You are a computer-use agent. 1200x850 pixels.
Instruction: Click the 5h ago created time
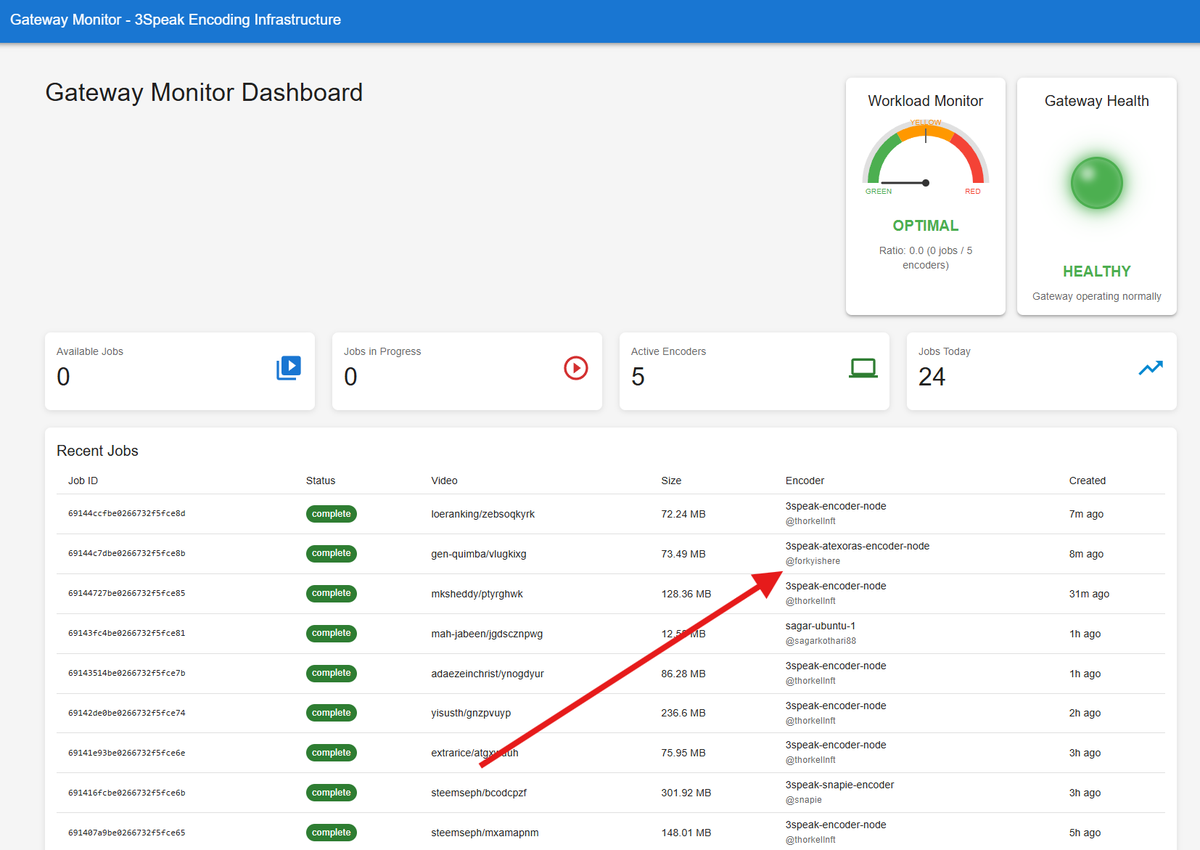point(1085,833)
